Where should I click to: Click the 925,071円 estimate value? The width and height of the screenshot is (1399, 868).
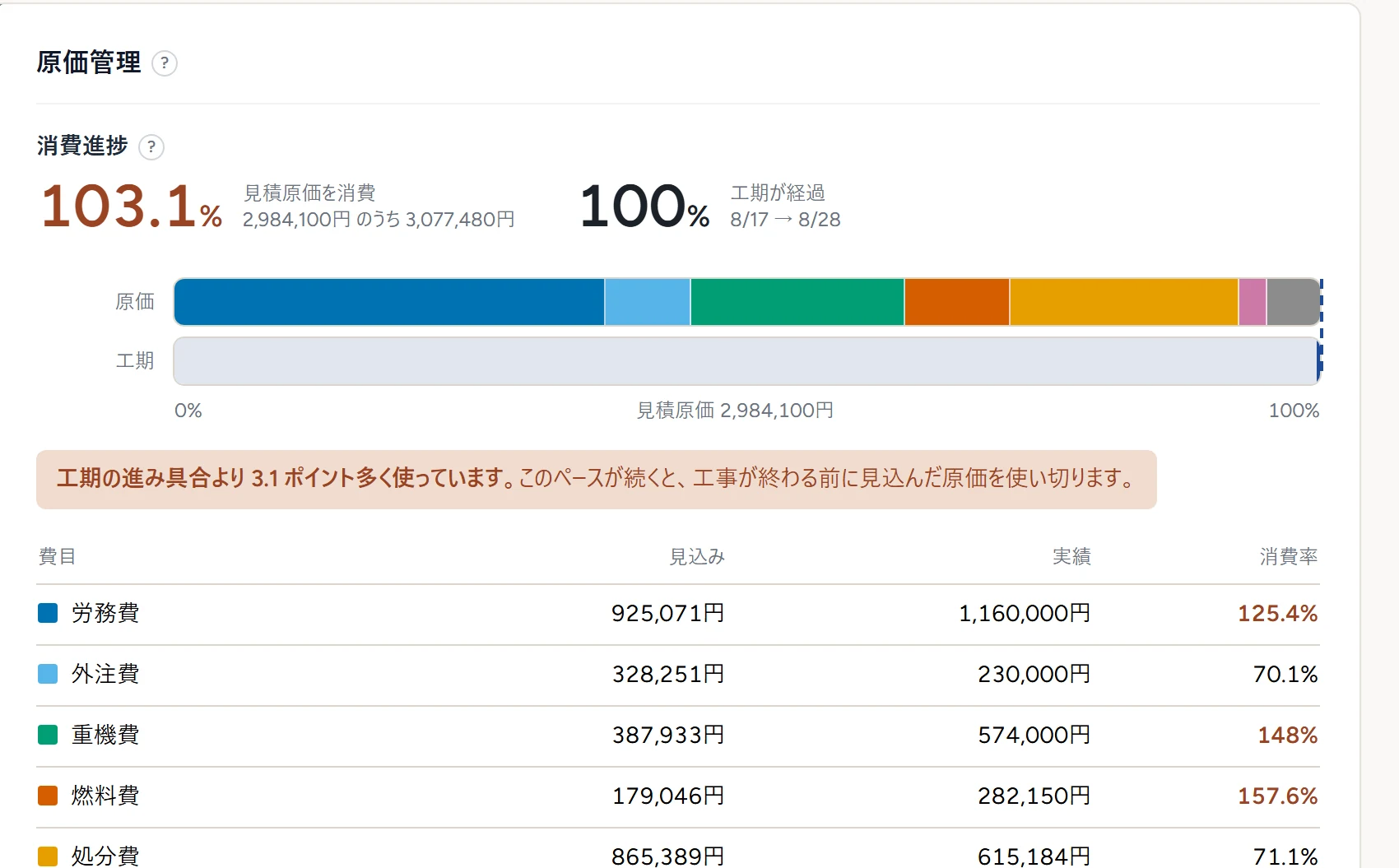point(668,613)
